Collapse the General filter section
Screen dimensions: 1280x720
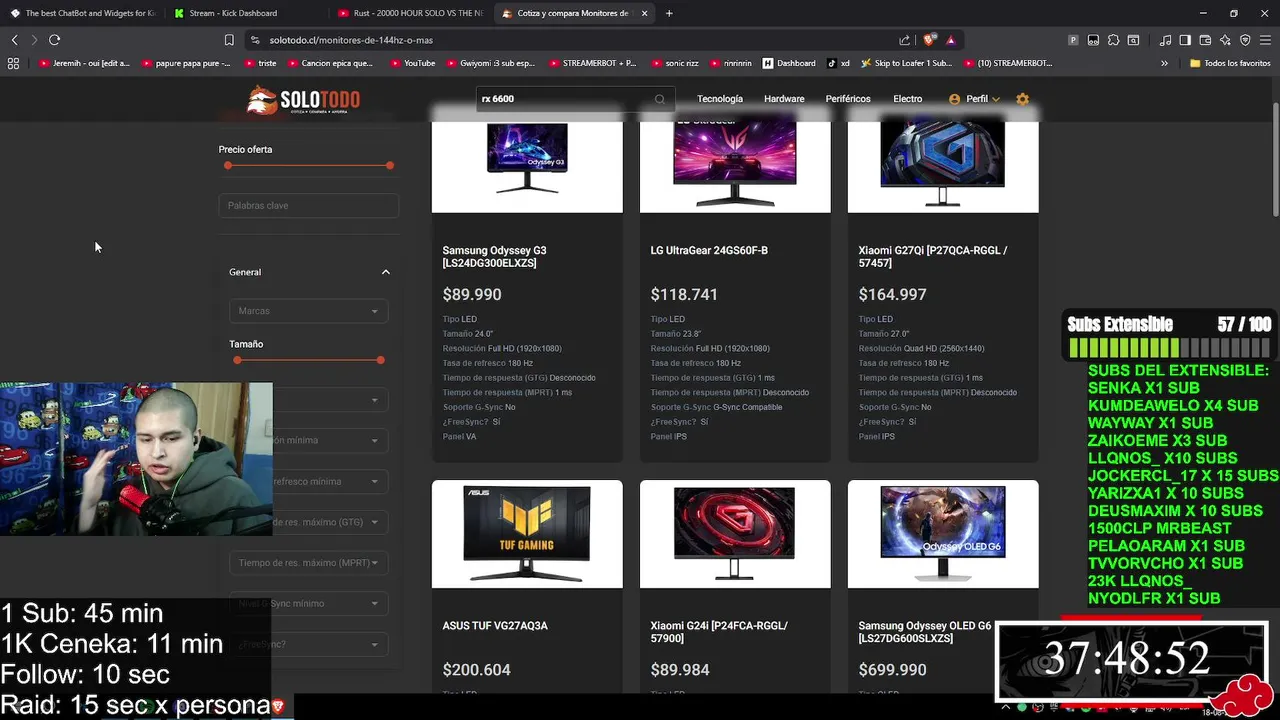click(x=385, y=272)
